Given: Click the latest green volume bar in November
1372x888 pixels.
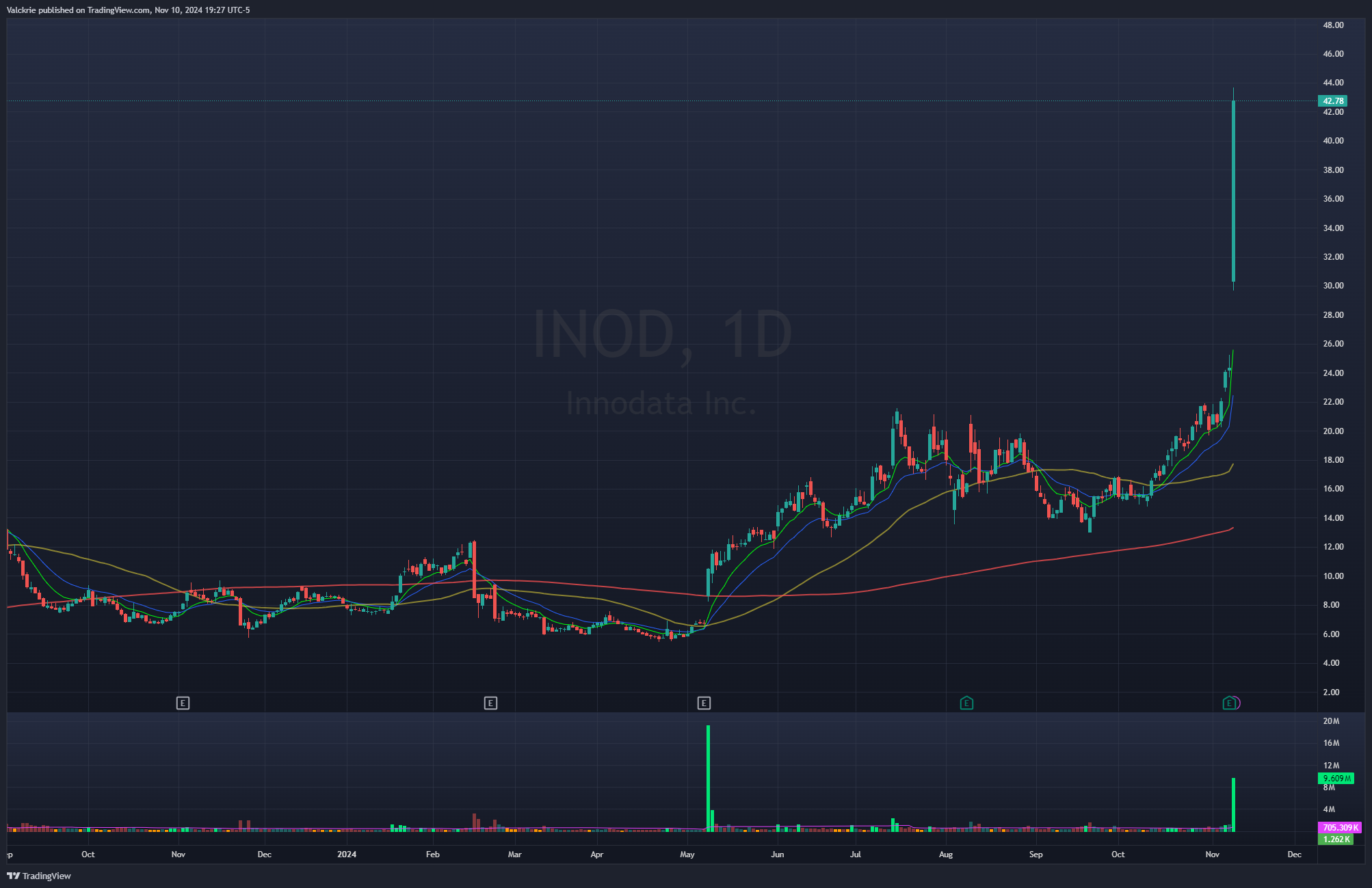Looking at the screenshot, I should (x=1233, y=805).
